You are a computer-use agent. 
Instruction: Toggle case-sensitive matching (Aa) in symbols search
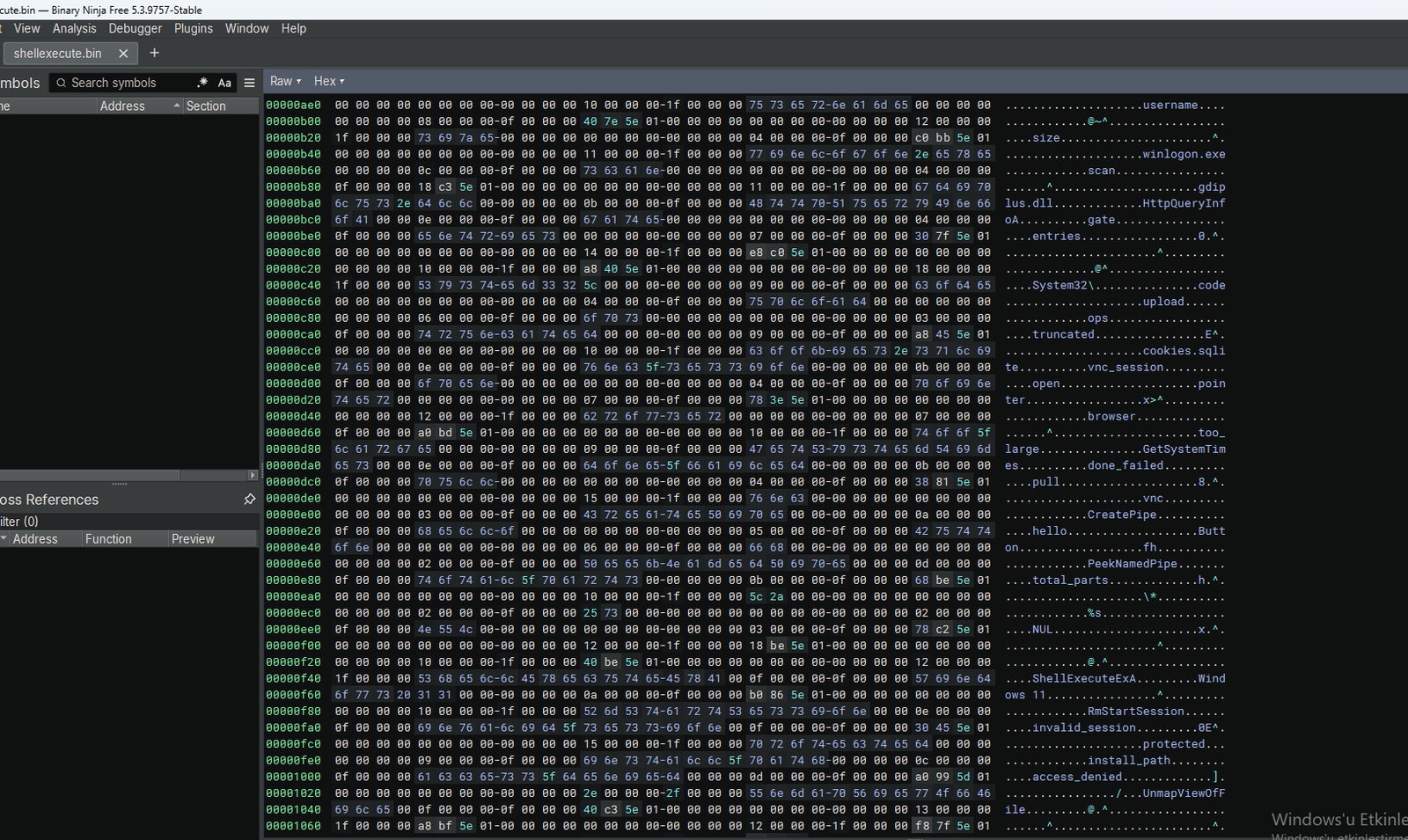(x=224, y=83)
